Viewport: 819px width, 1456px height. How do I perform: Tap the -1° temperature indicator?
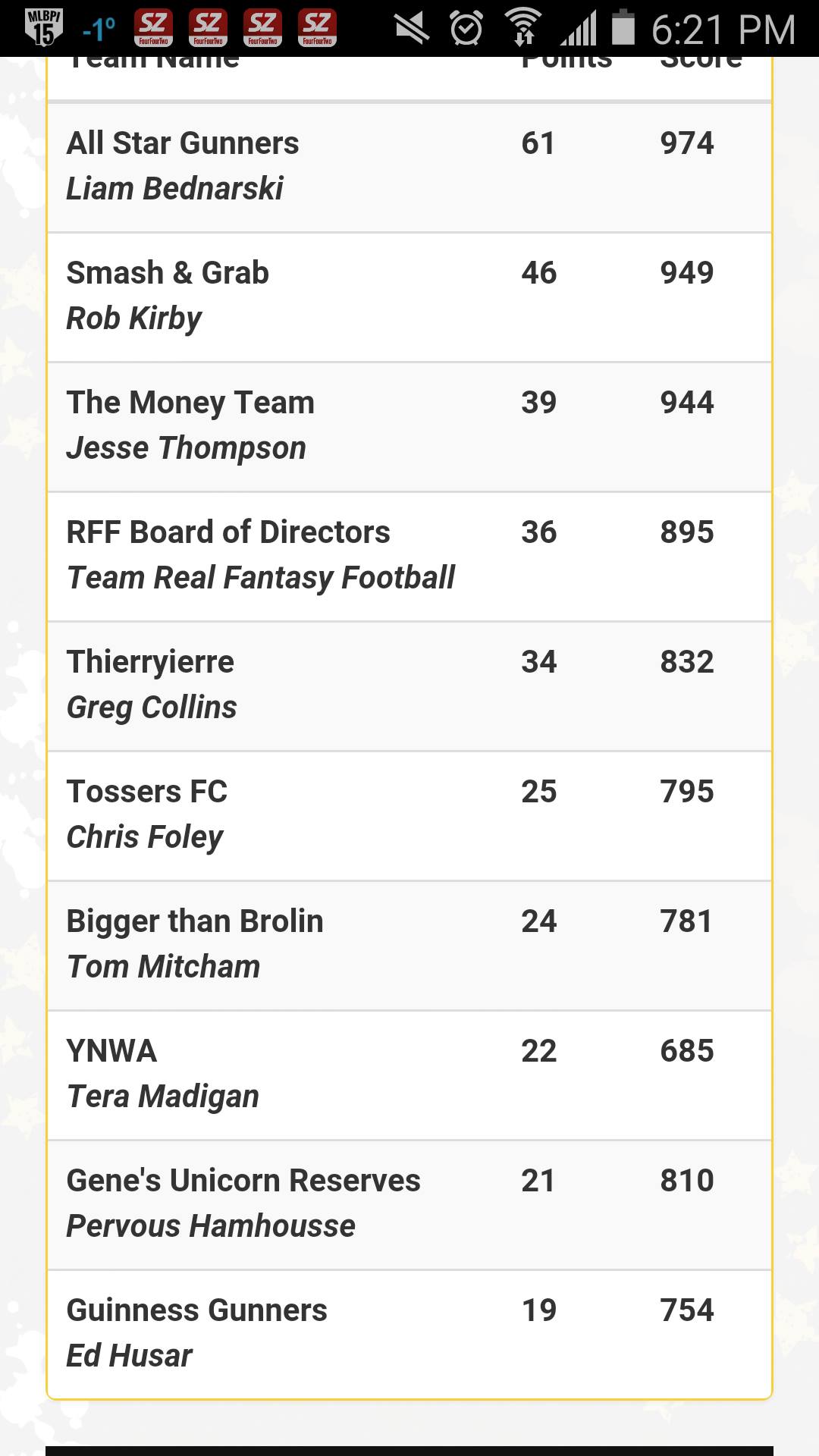(x=99, y=29)
